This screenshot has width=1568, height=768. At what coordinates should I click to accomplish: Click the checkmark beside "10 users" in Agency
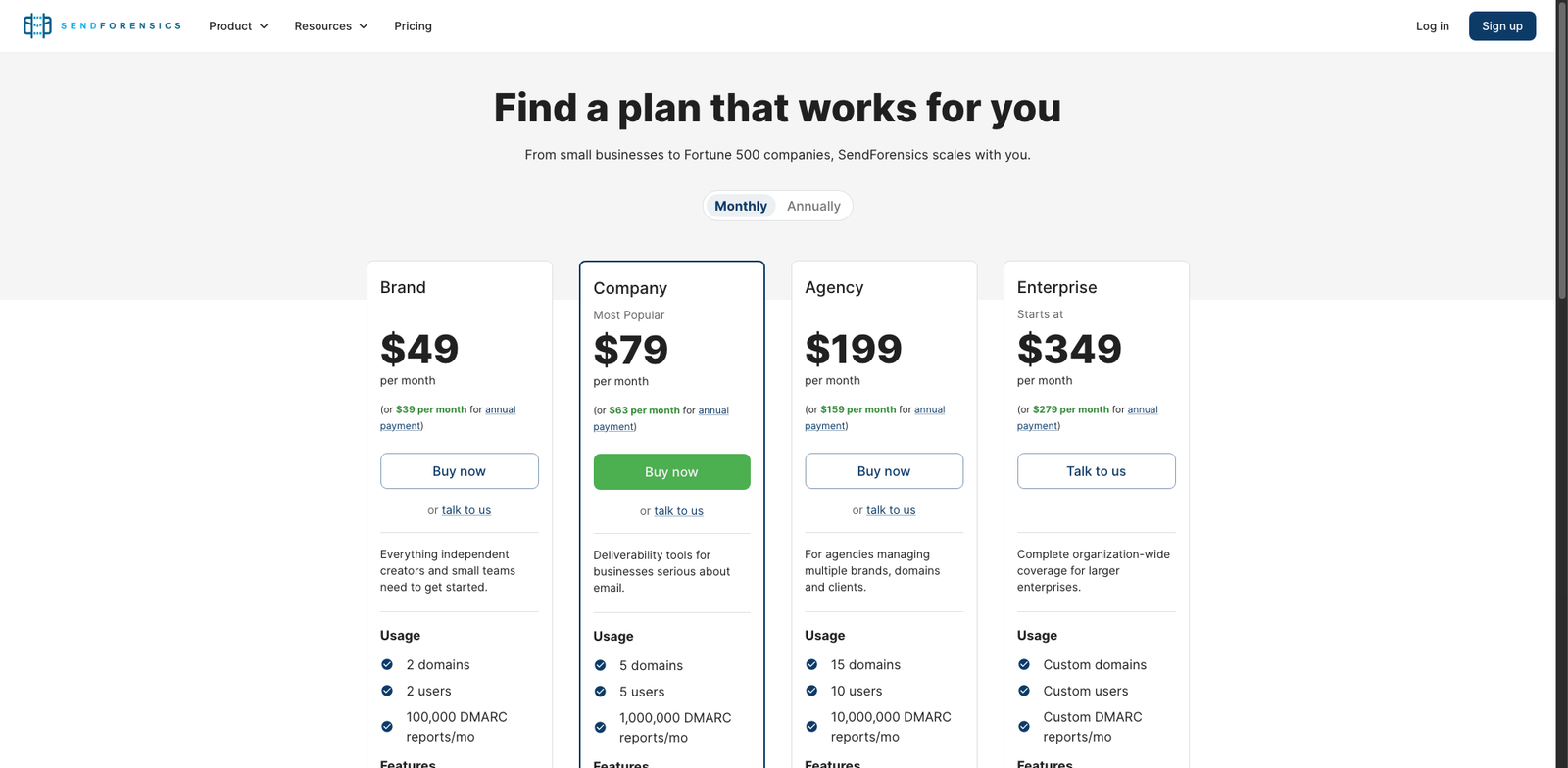811,691
